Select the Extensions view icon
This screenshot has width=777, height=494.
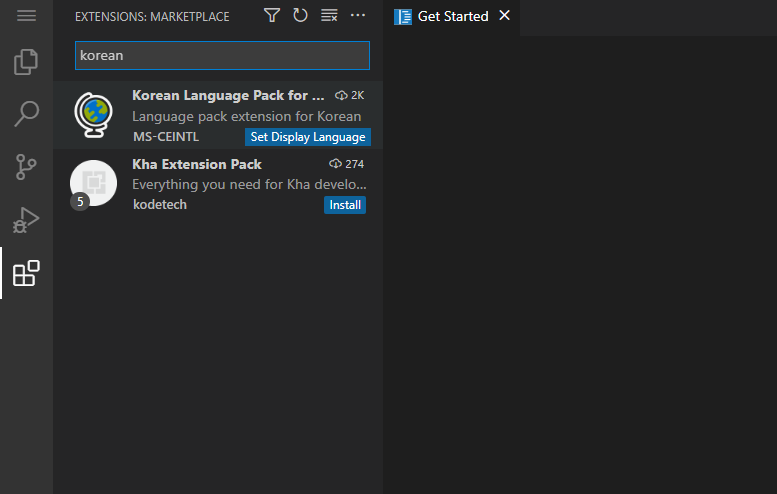[x=26, y=273]
